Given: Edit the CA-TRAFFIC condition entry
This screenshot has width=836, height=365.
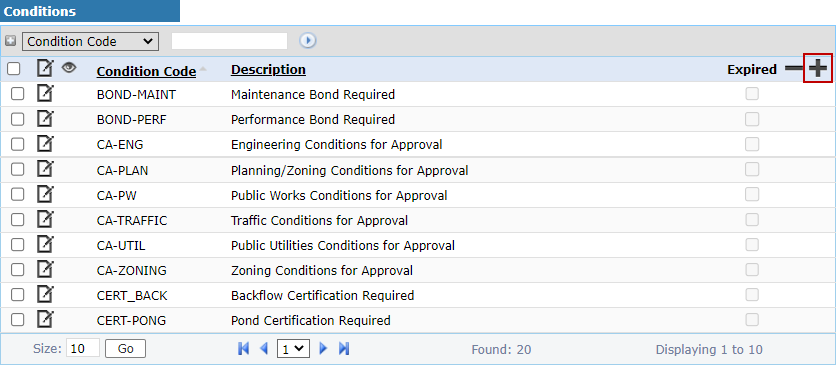Looking at the screenshot, I should point(45,220).
